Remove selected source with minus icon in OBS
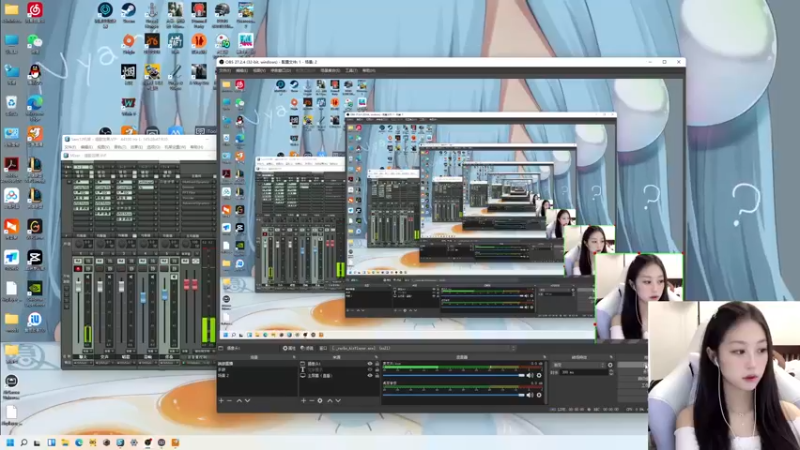 pyautogui.click(x=312, y=401)
